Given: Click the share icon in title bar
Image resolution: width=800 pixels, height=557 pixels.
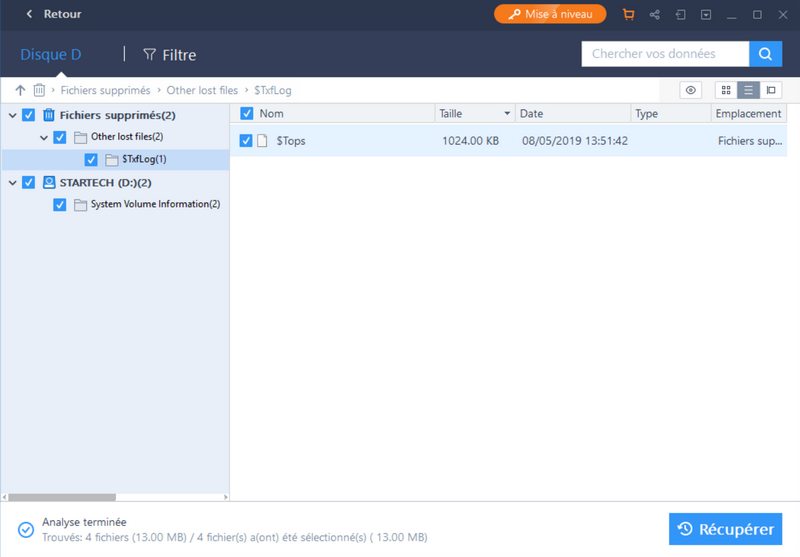Looking at the screenshot, I should (x=655, y=14).
